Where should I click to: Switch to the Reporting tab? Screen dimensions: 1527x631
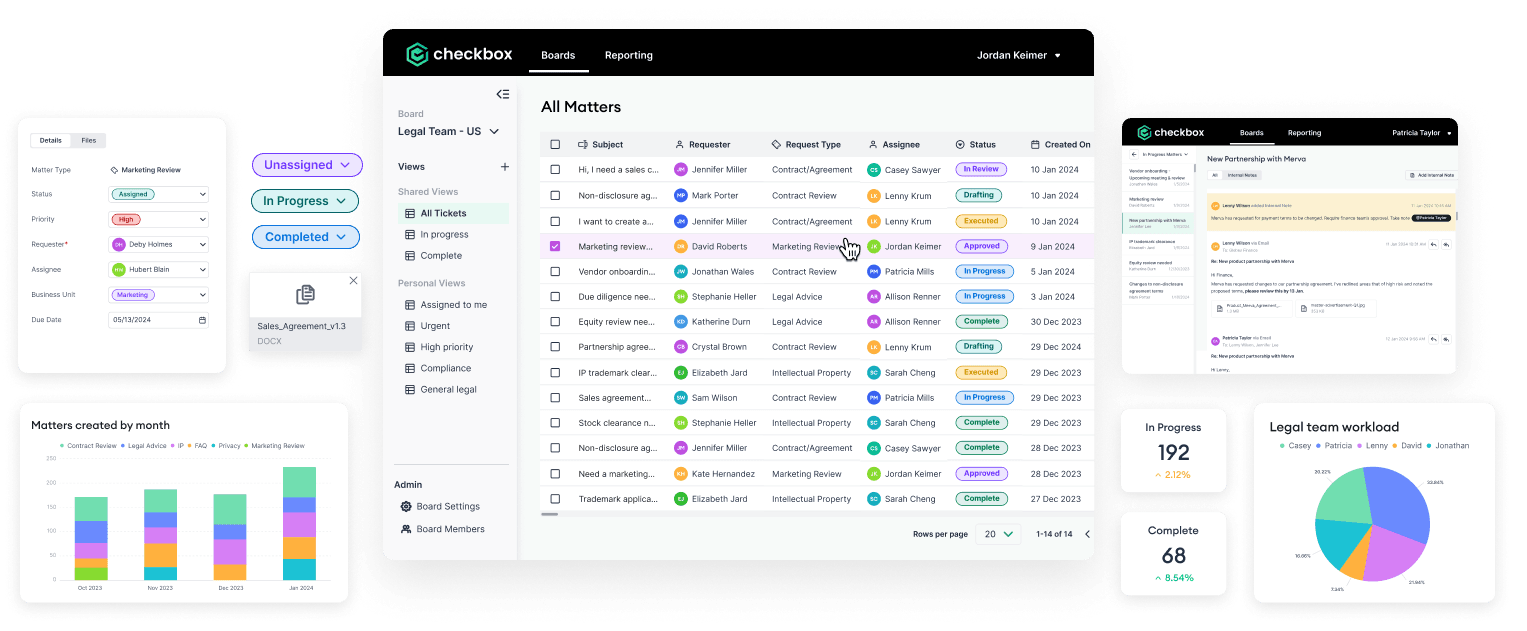[628, 56]
